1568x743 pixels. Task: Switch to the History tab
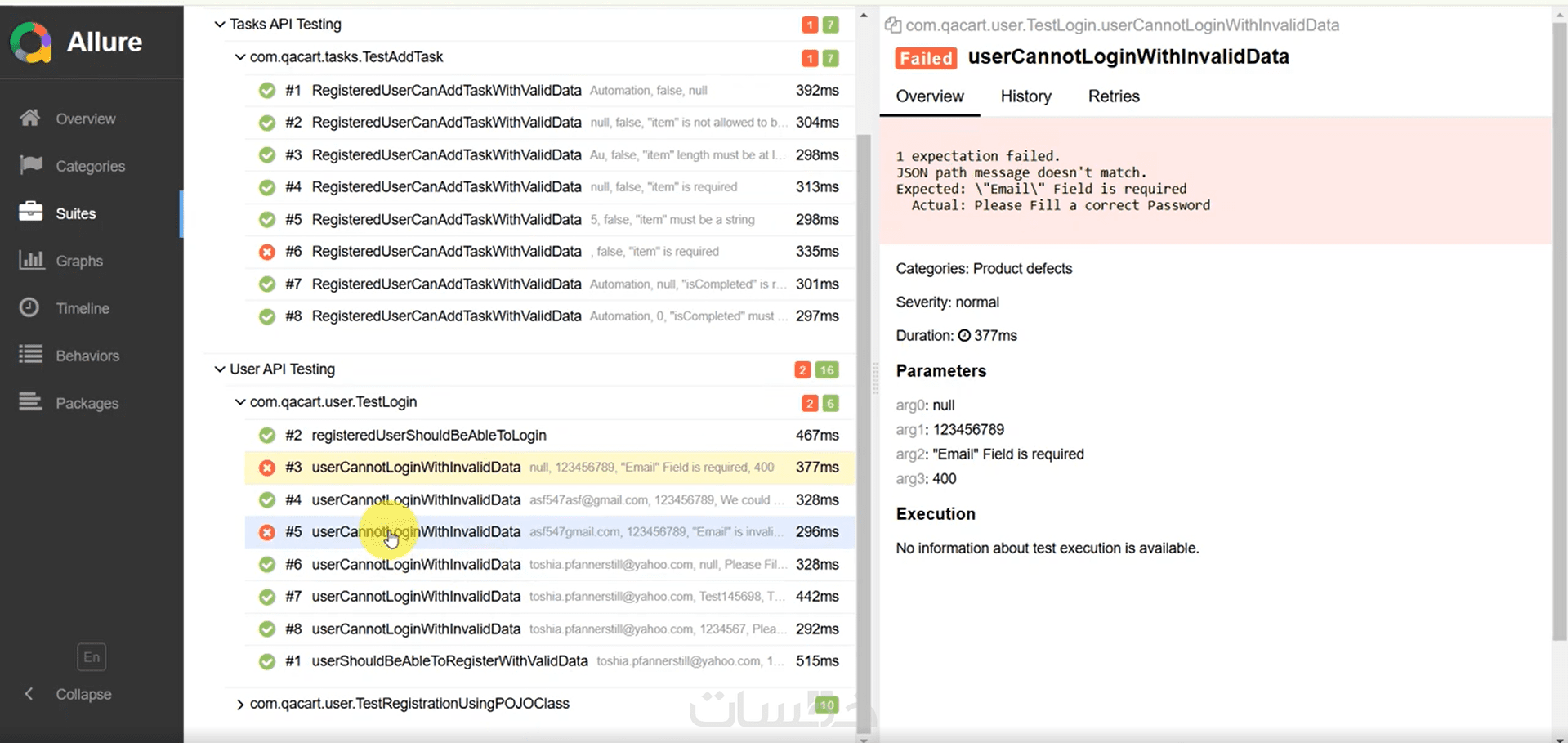(x=1025, y=96)
